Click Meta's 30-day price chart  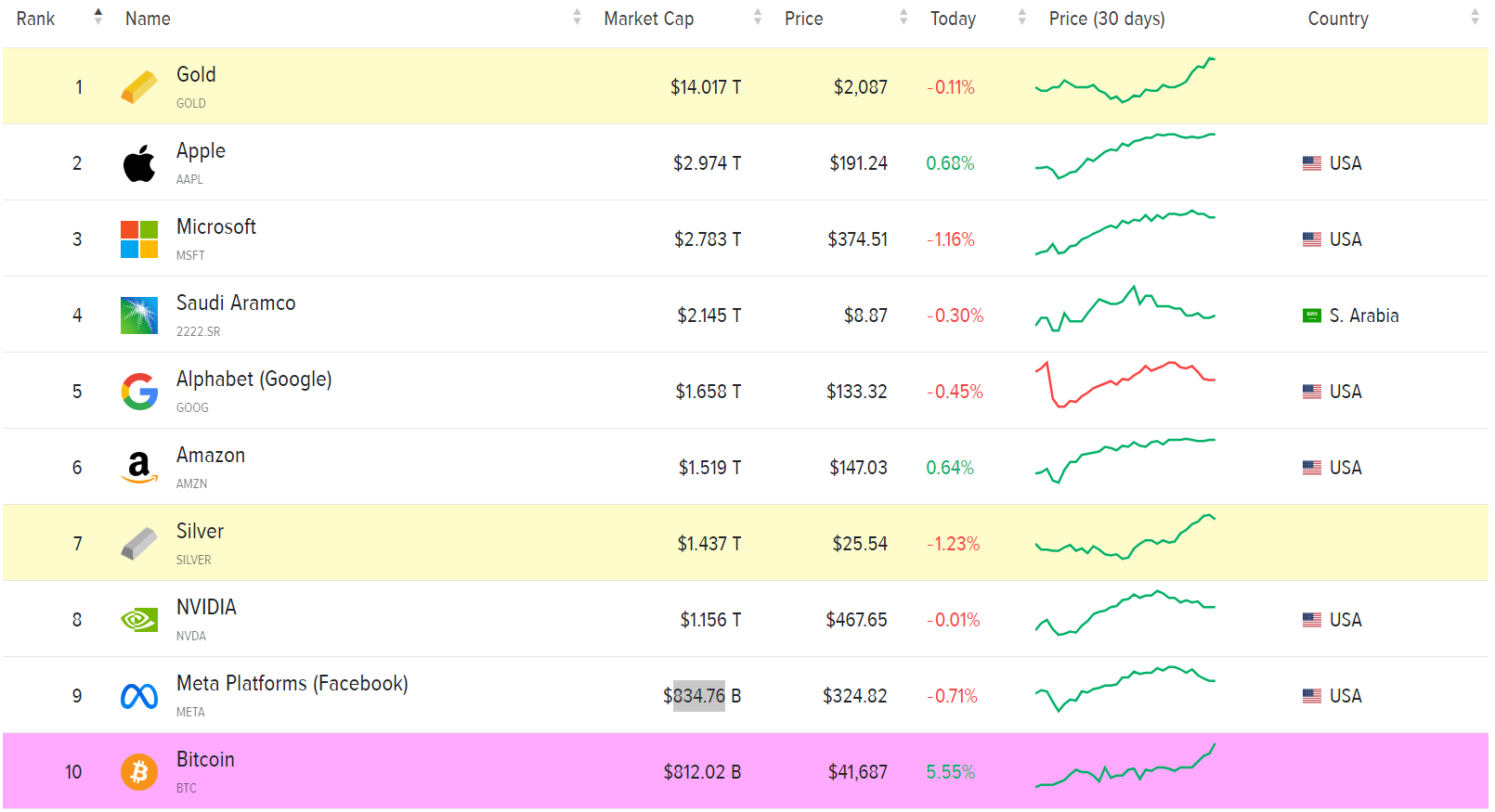click(1125, 689)
